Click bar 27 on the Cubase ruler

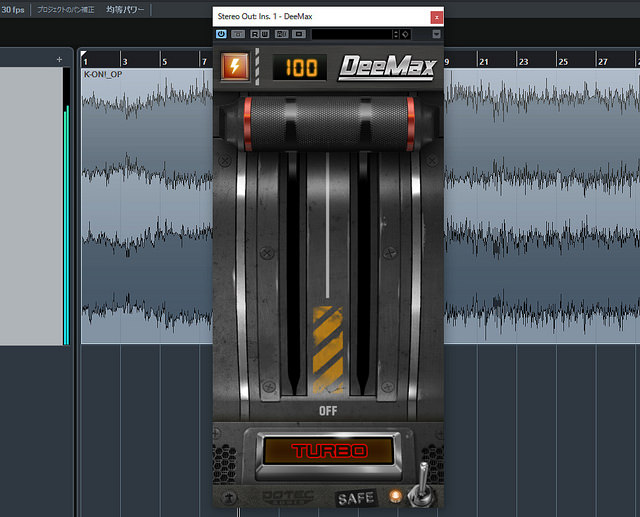602,62
